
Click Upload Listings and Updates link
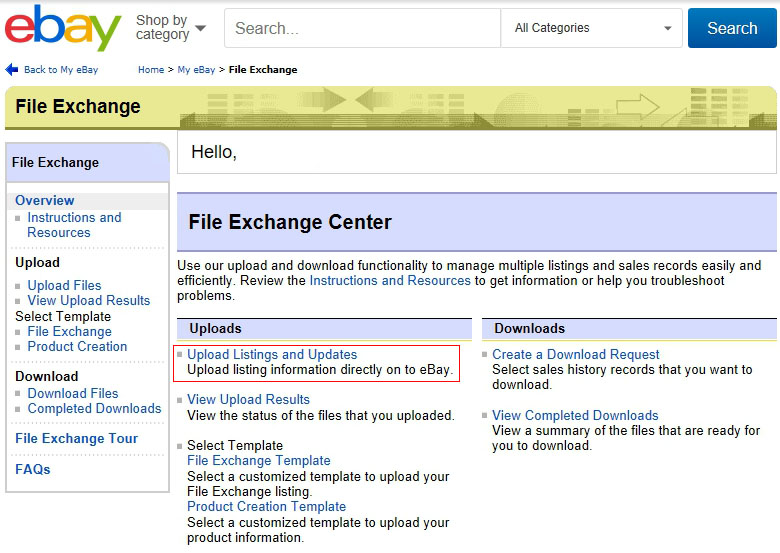point(272,355)
